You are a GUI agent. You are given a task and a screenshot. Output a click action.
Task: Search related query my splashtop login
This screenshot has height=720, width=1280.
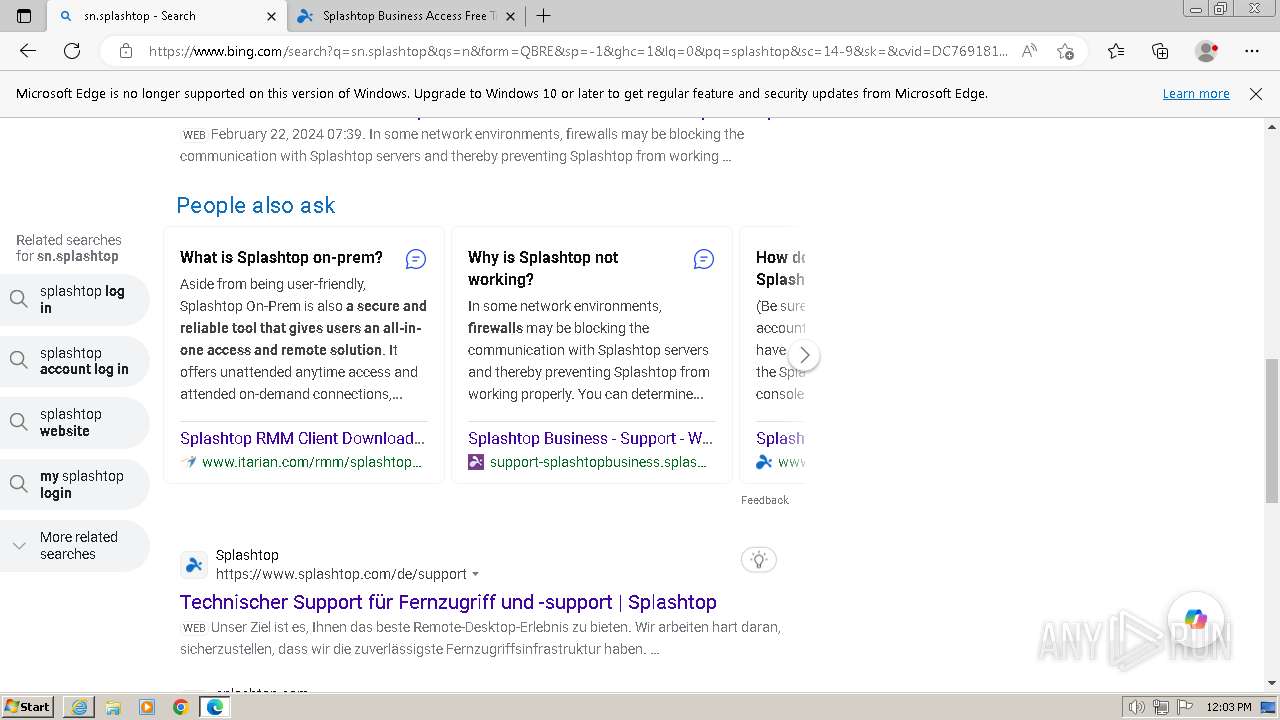pos(75,484)
